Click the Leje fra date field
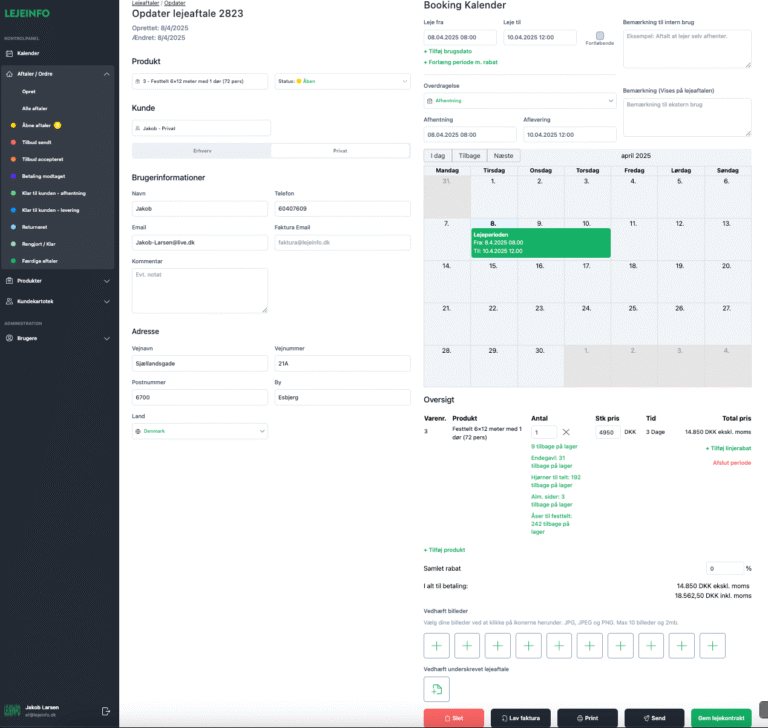This screenshot has width=768, height=728. 460,37
